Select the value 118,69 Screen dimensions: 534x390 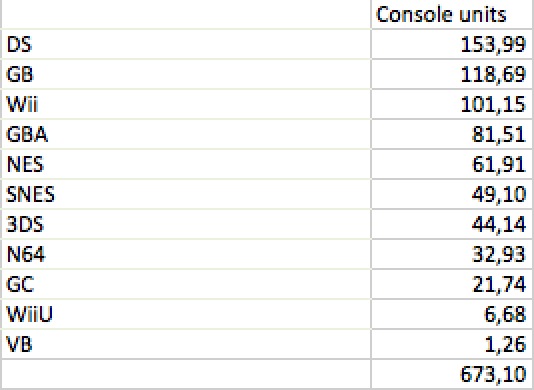[452, 74]
